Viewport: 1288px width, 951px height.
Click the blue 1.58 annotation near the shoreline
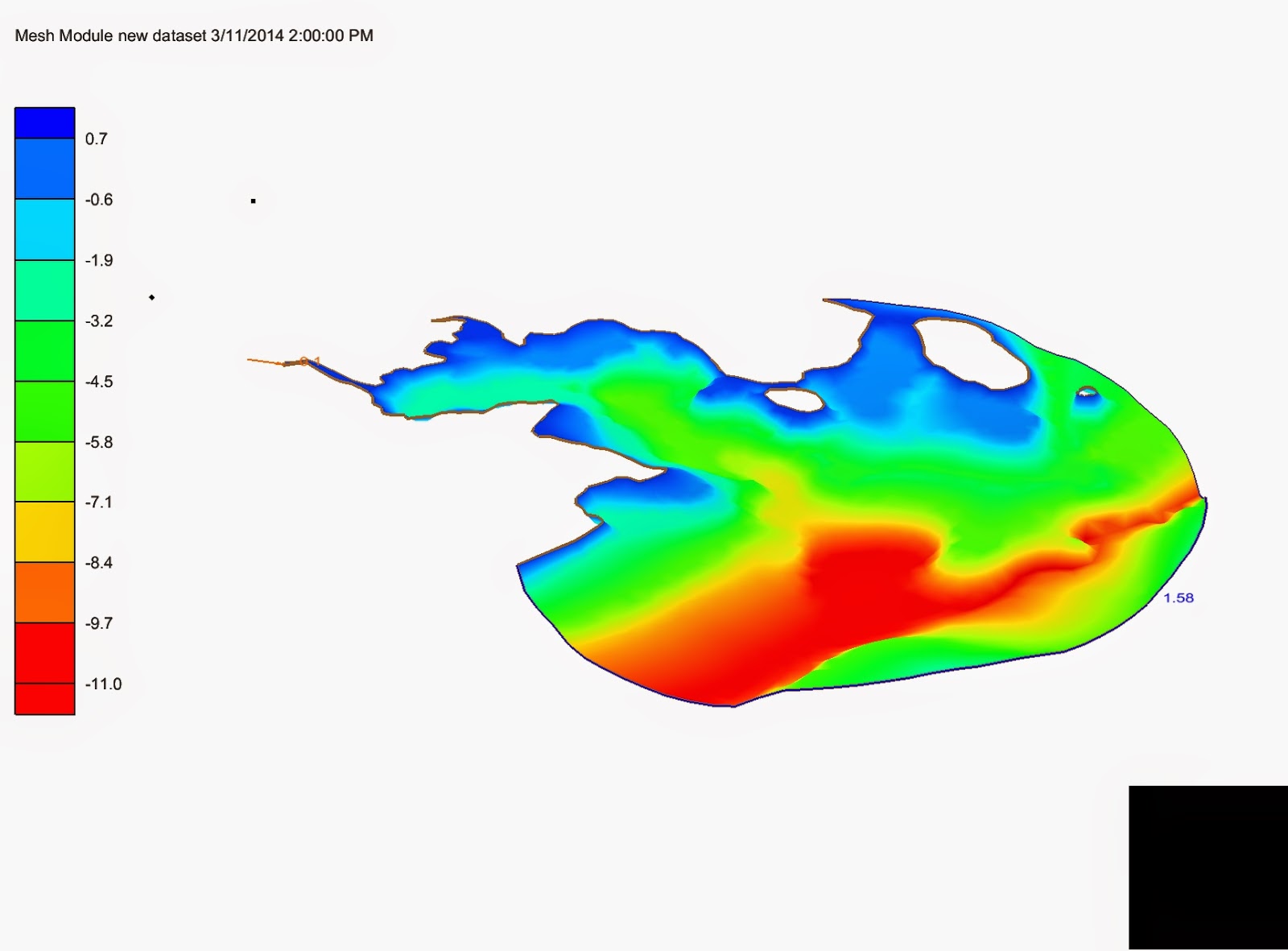point(1177,599)
